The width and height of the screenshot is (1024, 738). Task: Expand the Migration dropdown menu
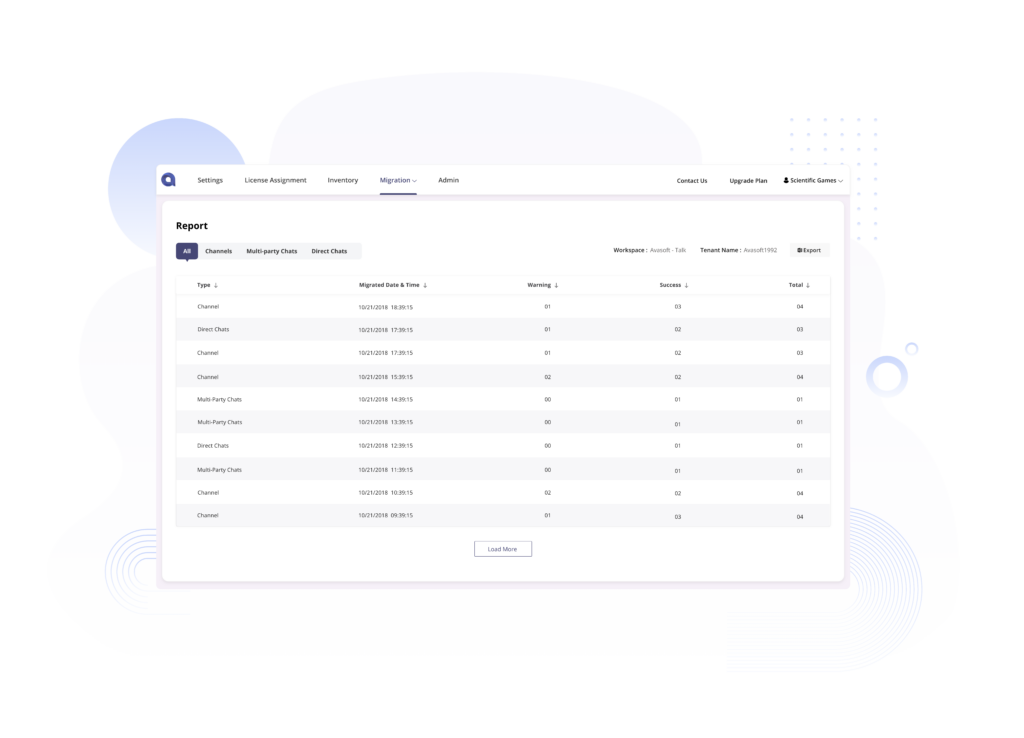(x=397, y=180)
